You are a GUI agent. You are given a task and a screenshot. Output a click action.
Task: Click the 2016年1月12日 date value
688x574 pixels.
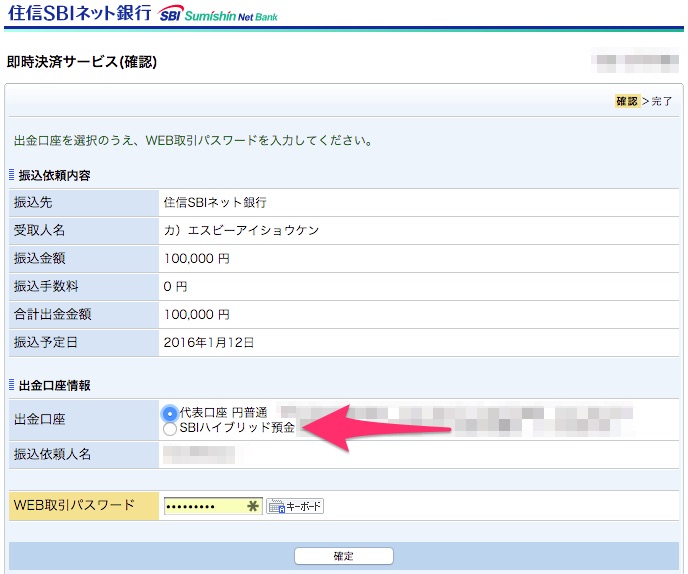[x=209, y=342]
